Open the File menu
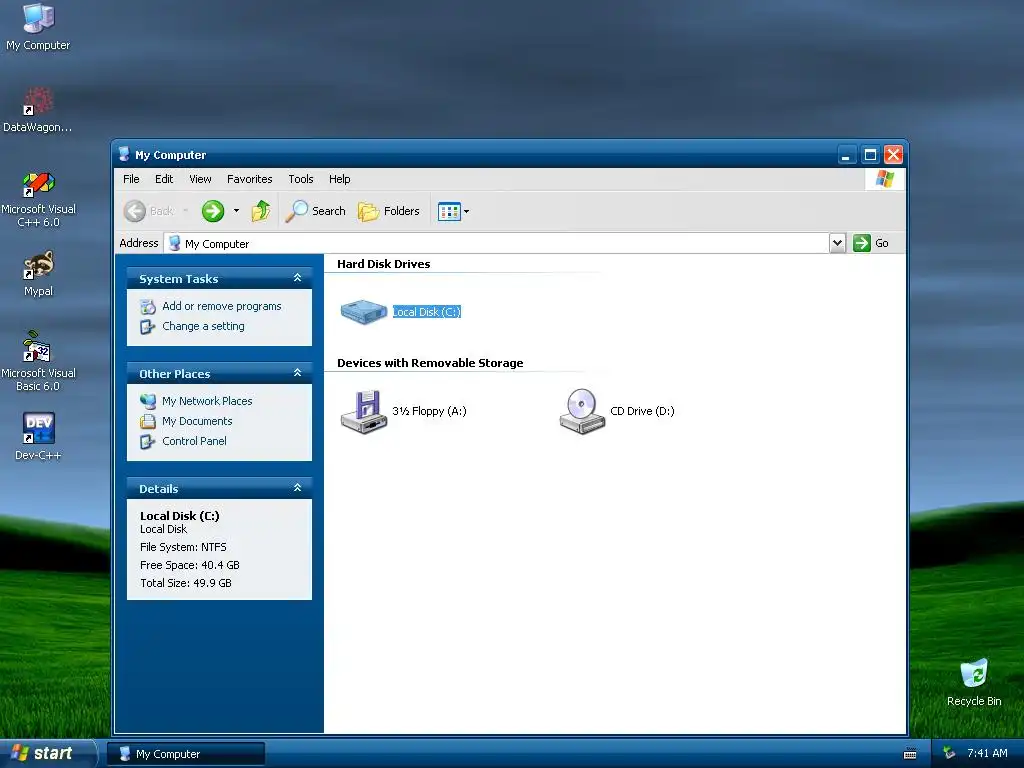This screenshot has width=1024, height=768. tap(131, 179)
